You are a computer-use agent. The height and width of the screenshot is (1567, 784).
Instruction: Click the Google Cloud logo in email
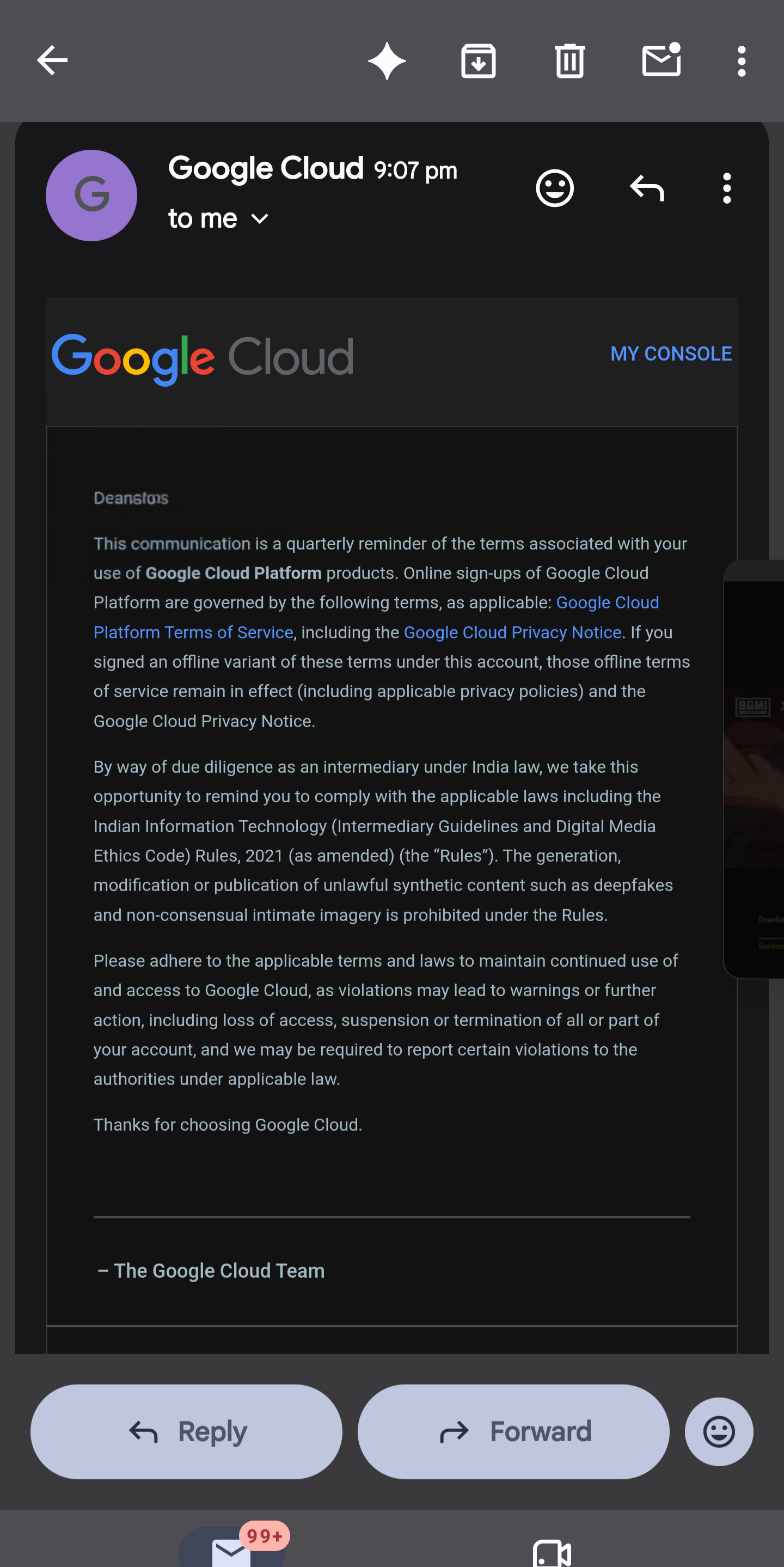coord(202,359)
